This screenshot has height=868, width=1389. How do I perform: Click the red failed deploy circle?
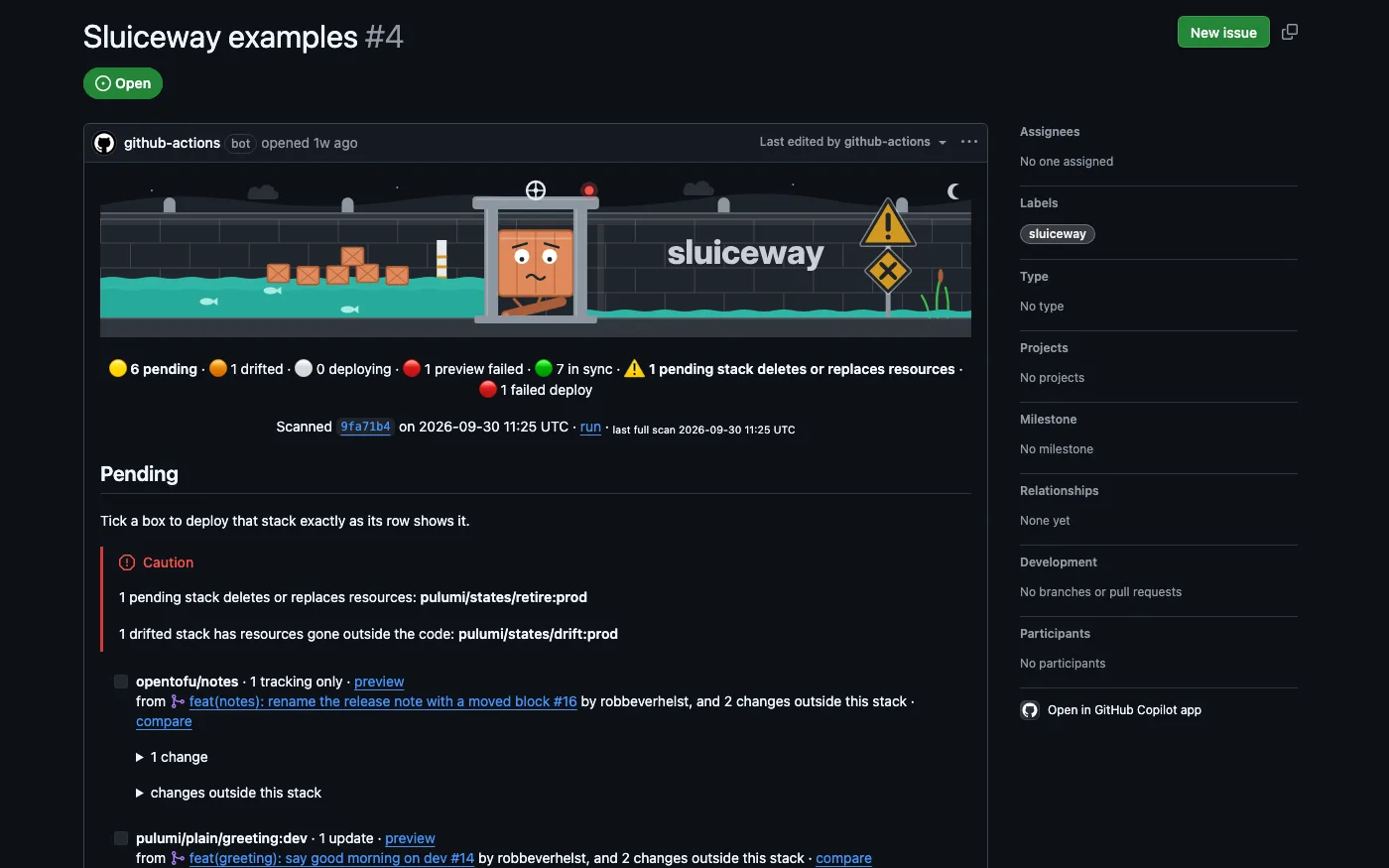[488, 390]
